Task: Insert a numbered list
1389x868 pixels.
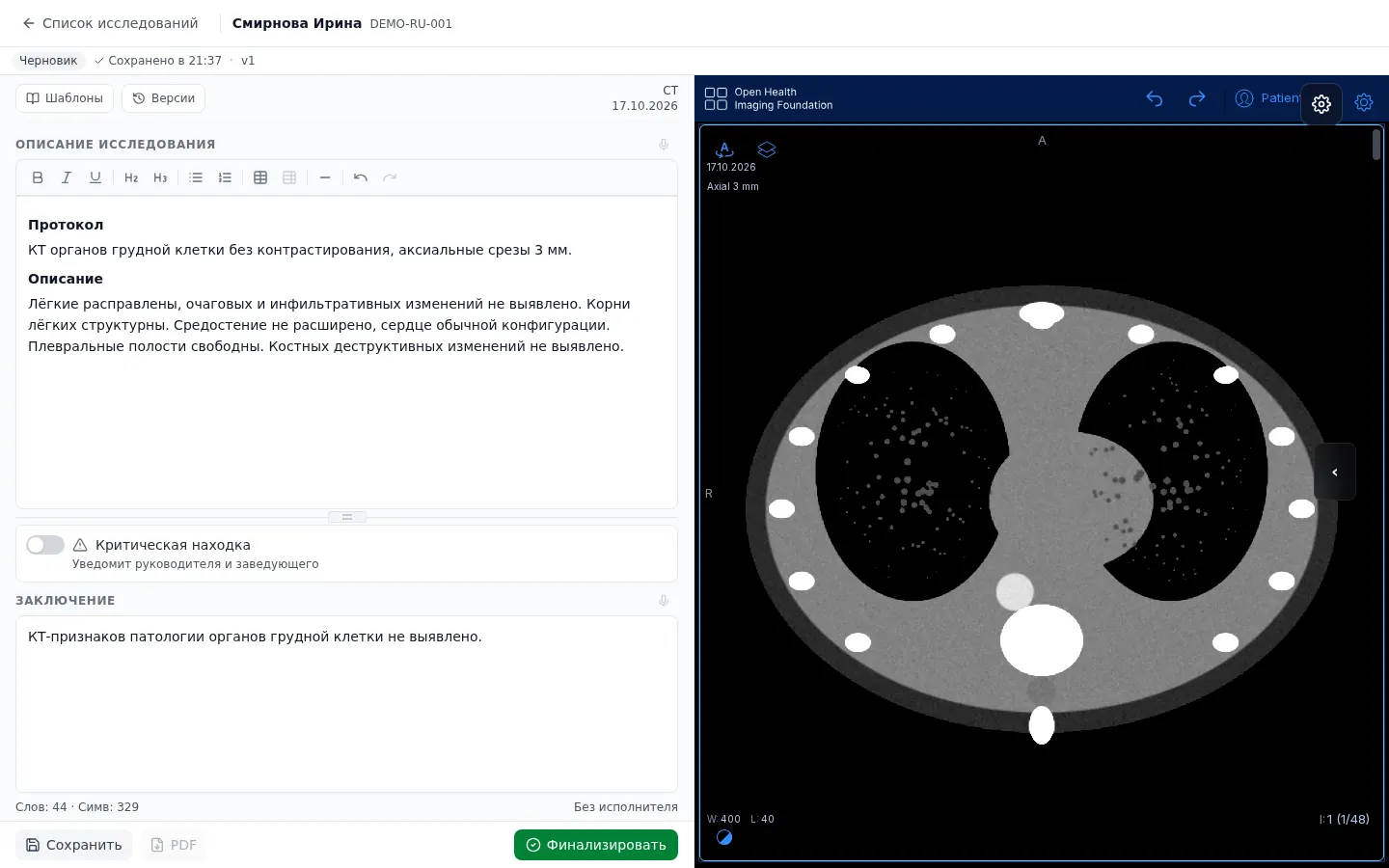Action: click(225, 177)
